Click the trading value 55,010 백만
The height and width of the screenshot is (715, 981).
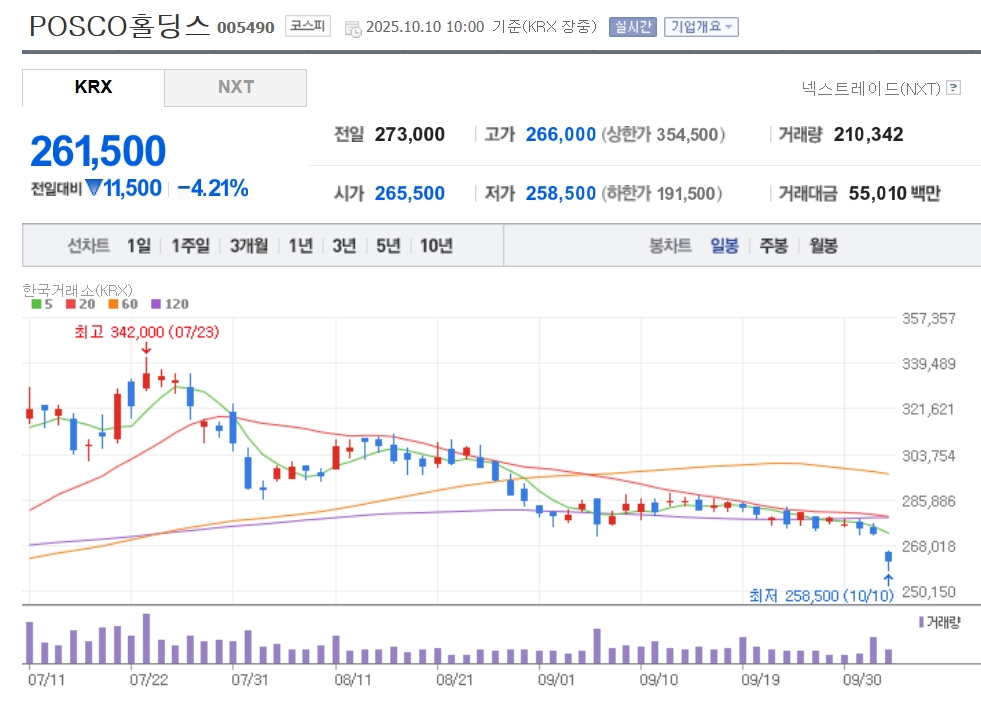894,193
